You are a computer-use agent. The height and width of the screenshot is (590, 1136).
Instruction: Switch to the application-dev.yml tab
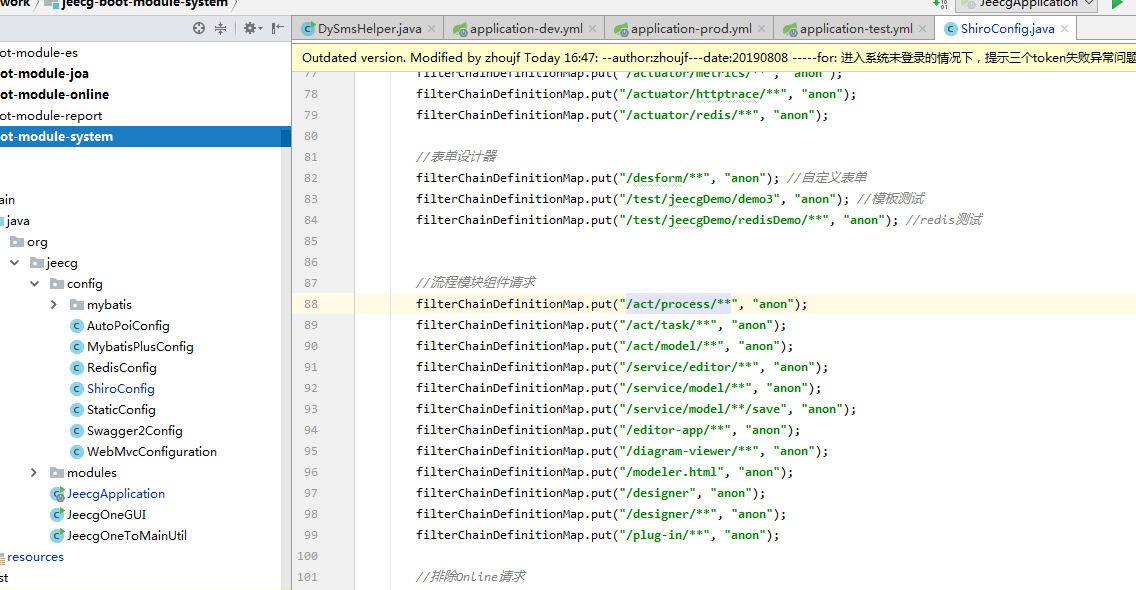point(525,29)
